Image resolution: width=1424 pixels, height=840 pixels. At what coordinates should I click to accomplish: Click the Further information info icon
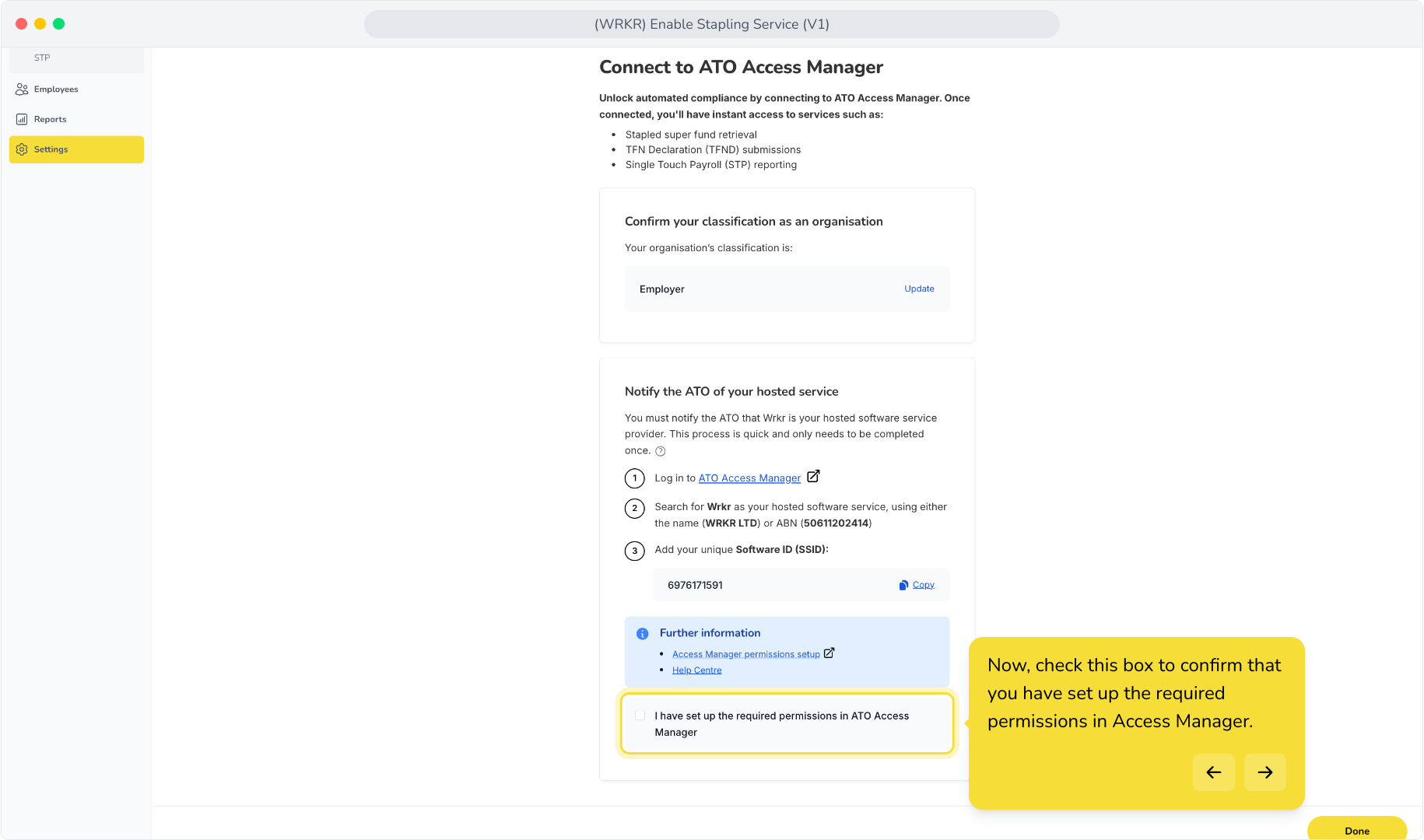pos(643,634)
